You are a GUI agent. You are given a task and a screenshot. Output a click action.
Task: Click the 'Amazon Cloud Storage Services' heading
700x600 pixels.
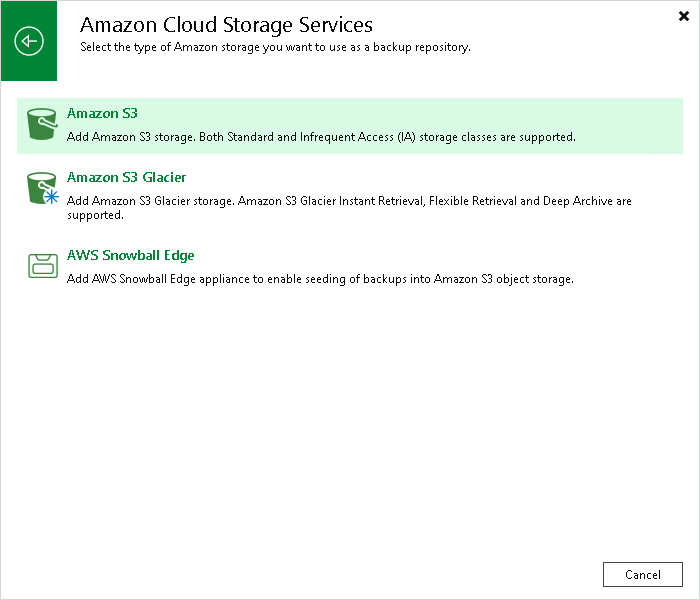pos(226,24)
